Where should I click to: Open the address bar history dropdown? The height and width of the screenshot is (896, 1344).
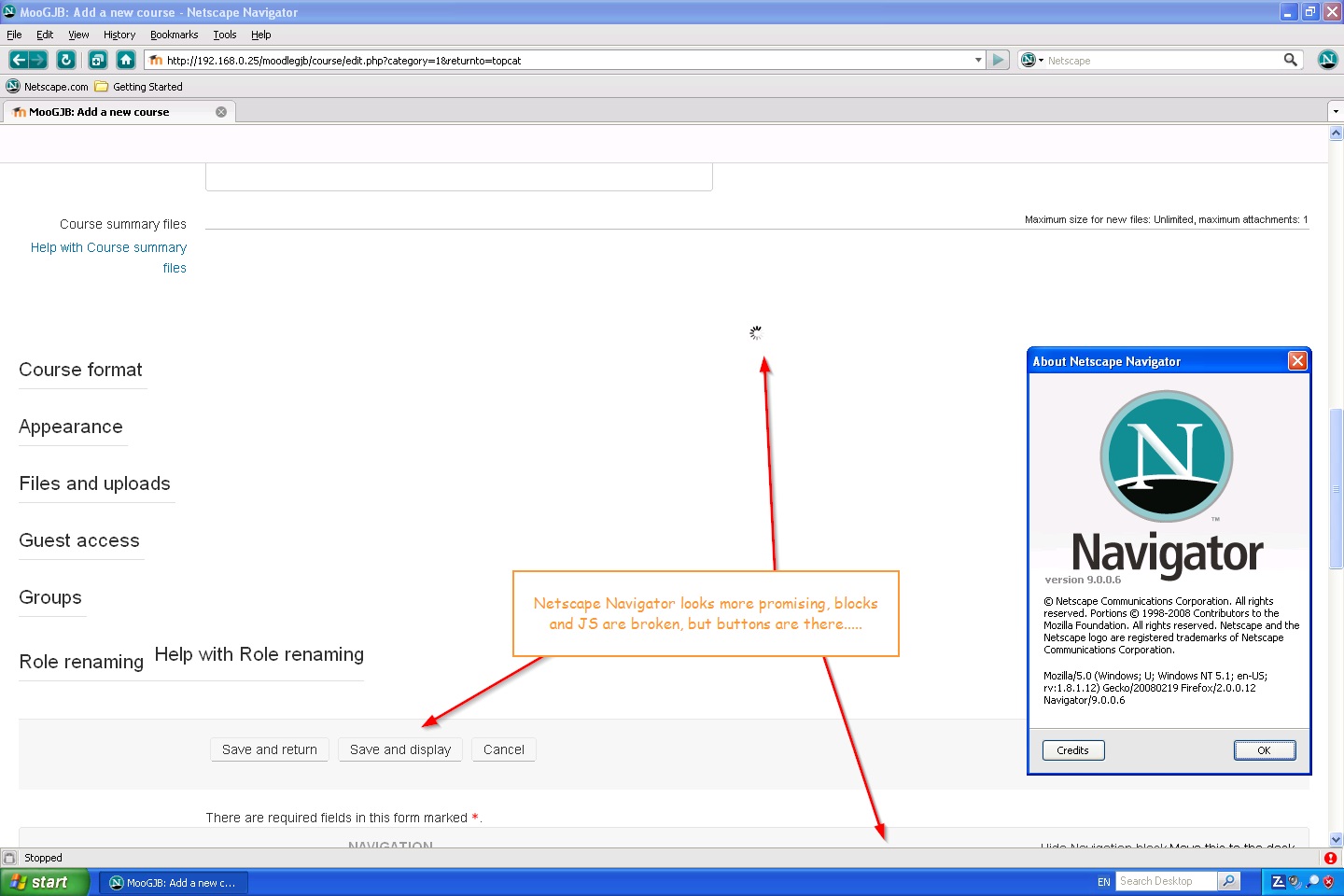[x=978, y=60]
